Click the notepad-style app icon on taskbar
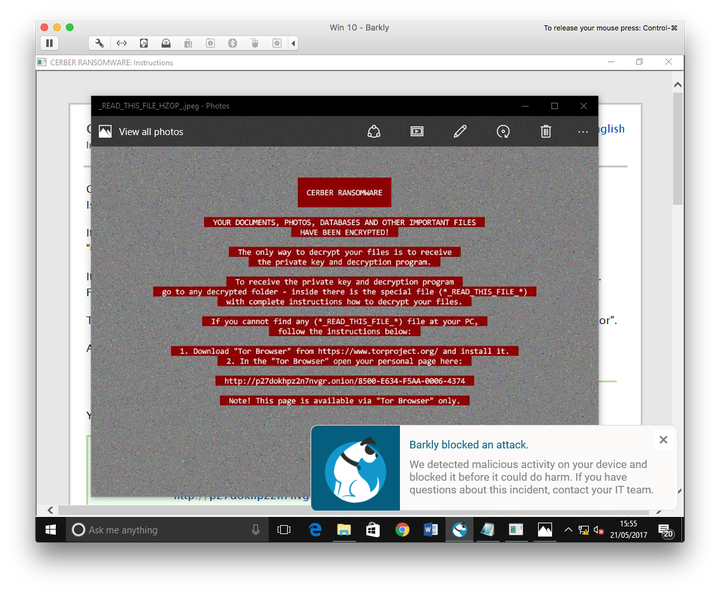 point(488,530)
